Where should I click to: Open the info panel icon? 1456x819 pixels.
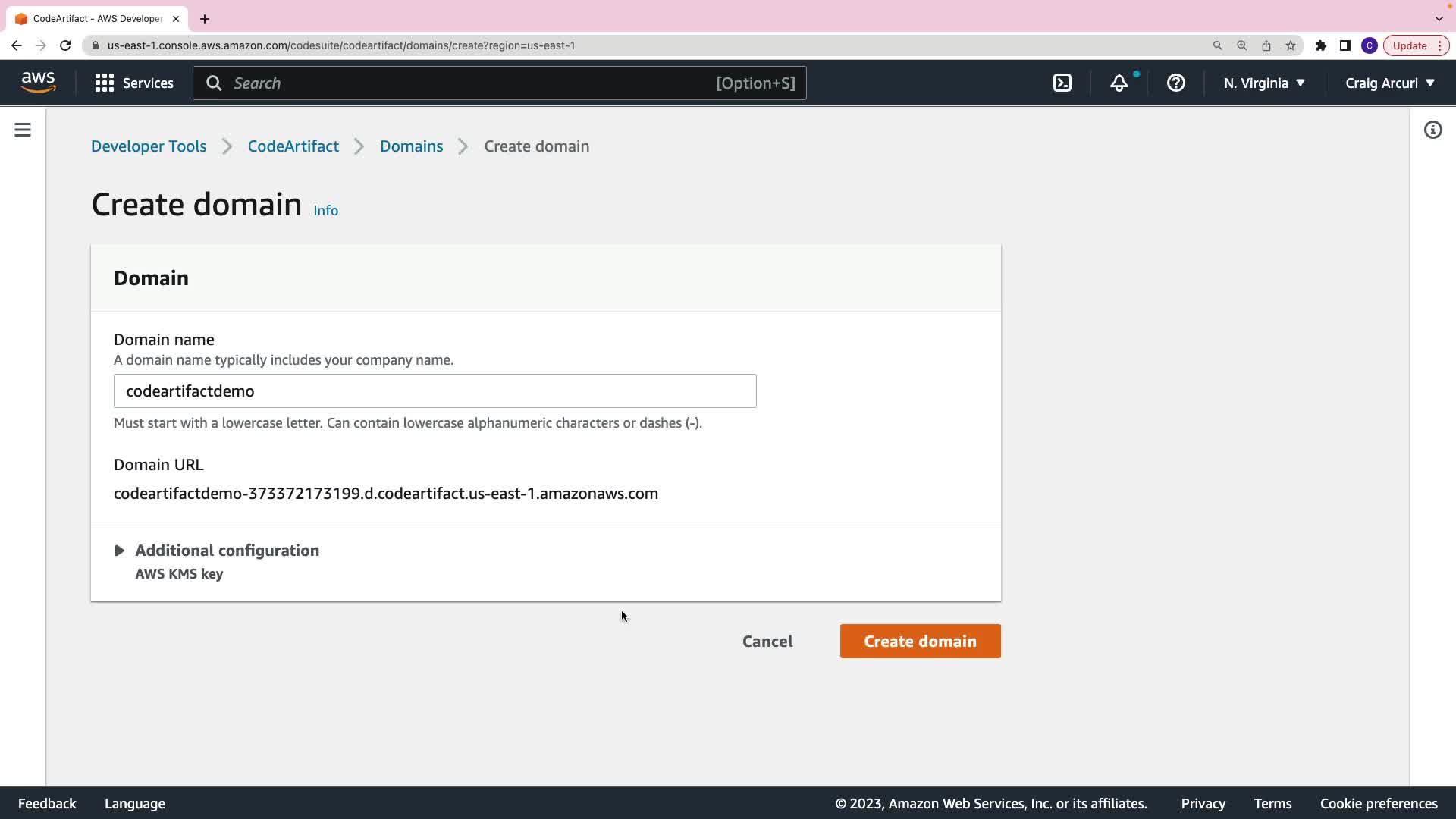click(x=1432, y=130)
